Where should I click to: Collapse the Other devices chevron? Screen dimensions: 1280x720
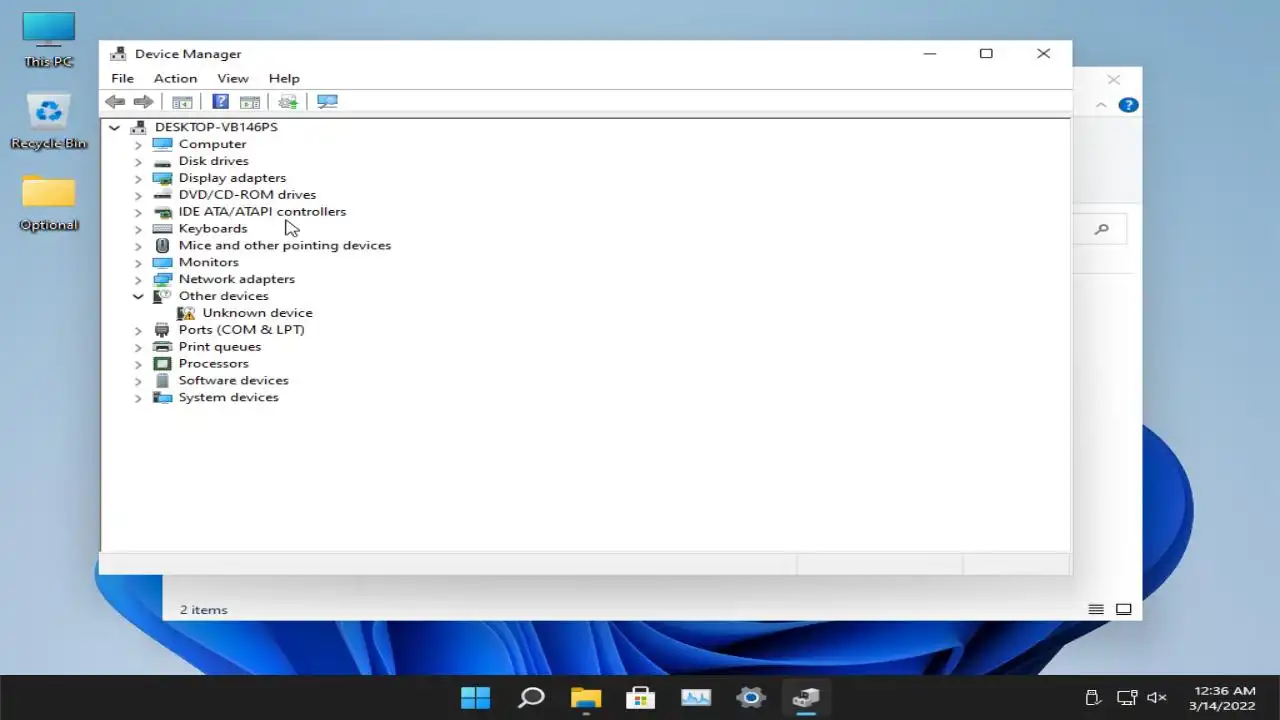click(138, 296)
